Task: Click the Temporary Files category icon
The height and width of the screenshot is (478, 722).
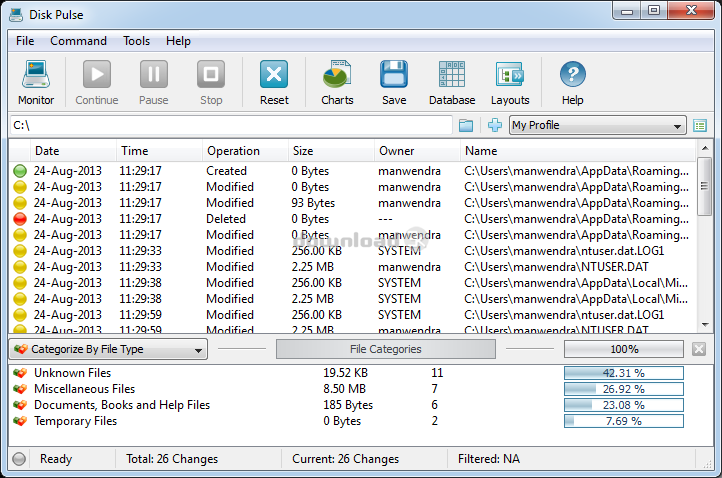Action: 20,421
